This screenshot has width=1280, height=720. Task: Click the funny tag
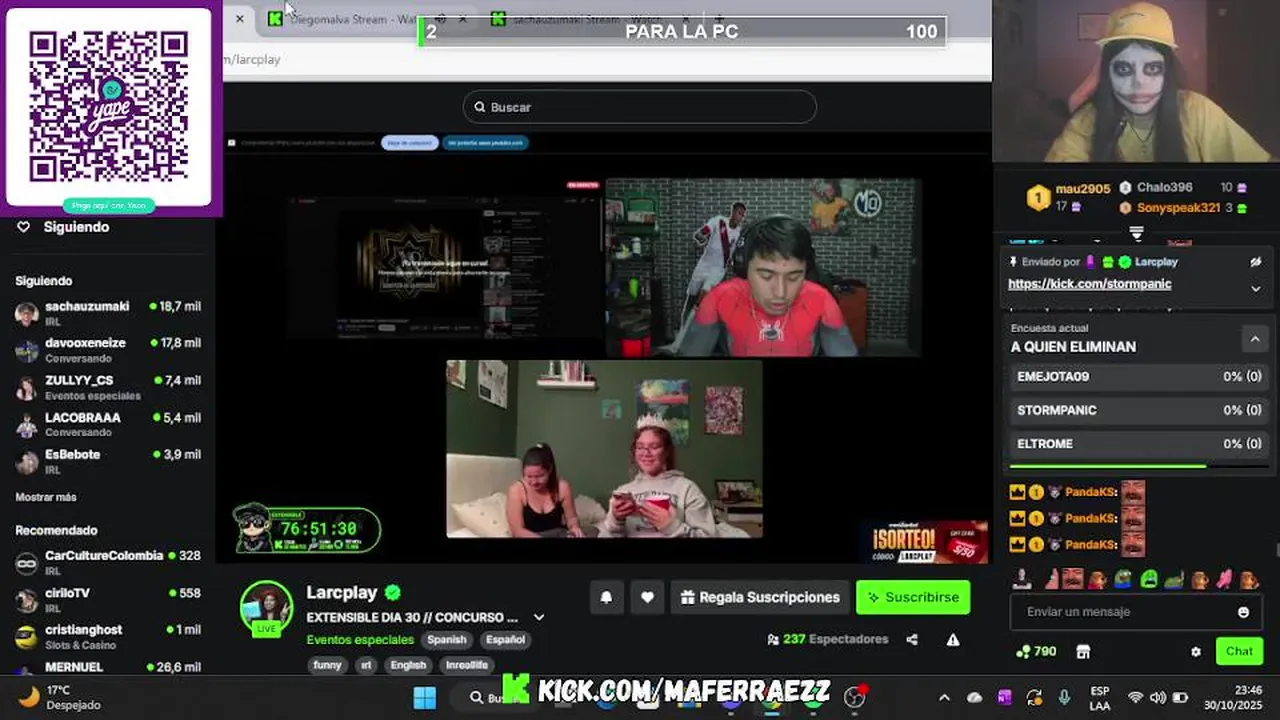327,665
